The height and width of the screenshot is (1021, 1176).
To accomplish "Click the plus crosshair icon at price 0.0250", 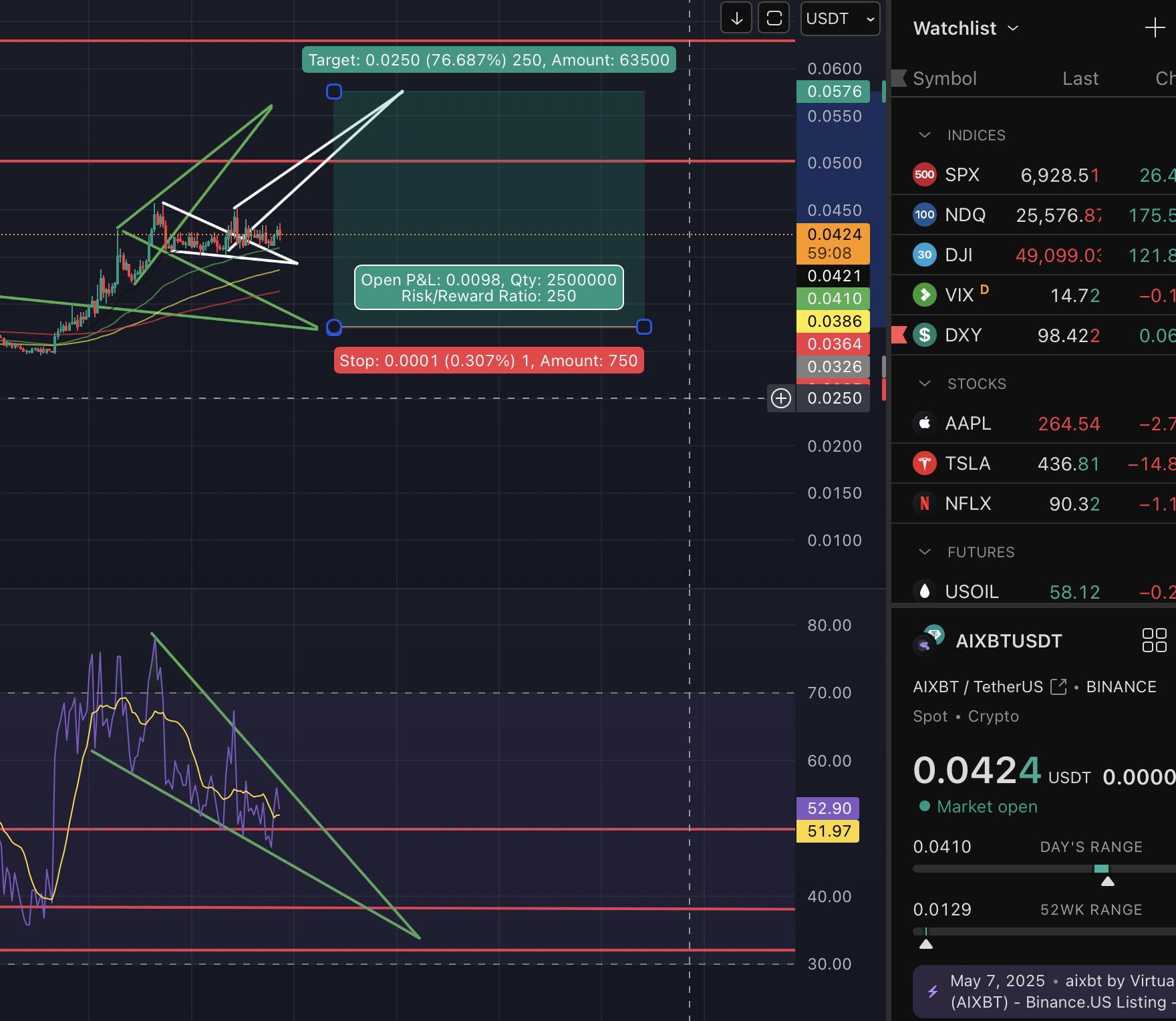I will pyautogui.click(x=780, y=398).
